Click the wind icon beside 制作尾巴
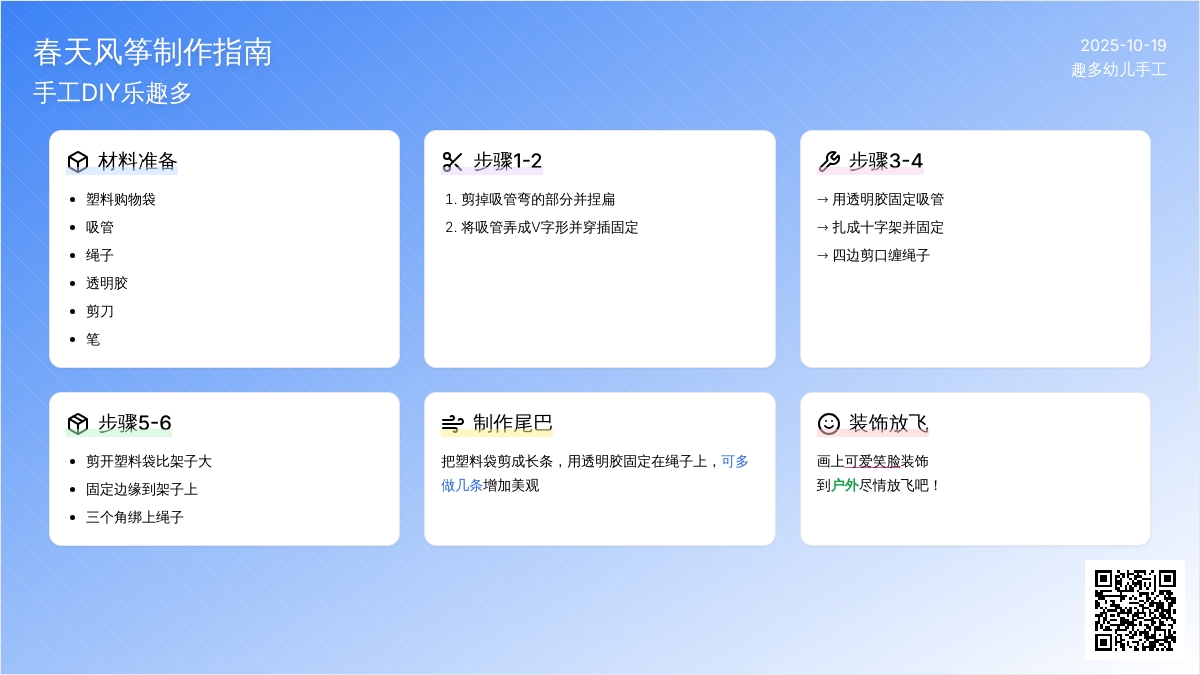 tap(453, 423)
